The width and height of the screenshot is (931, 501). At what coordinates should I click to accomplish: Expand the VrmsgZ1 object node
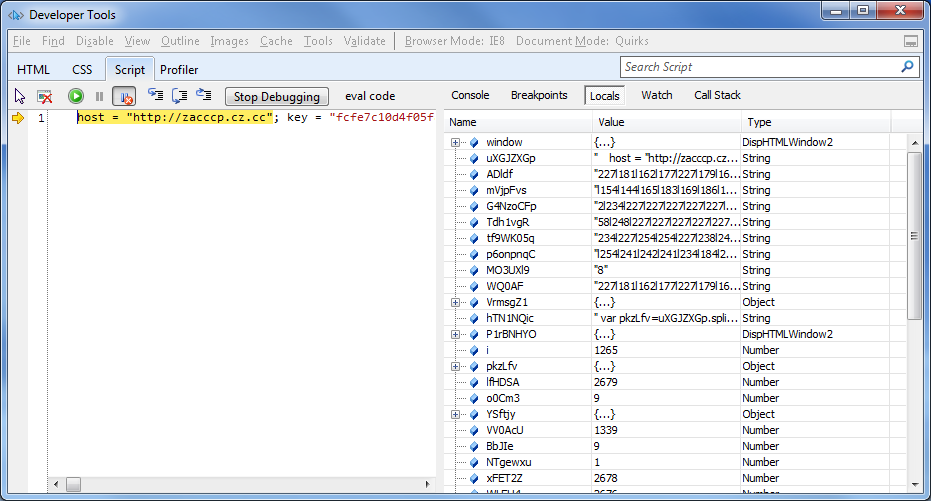click(456, 302)
